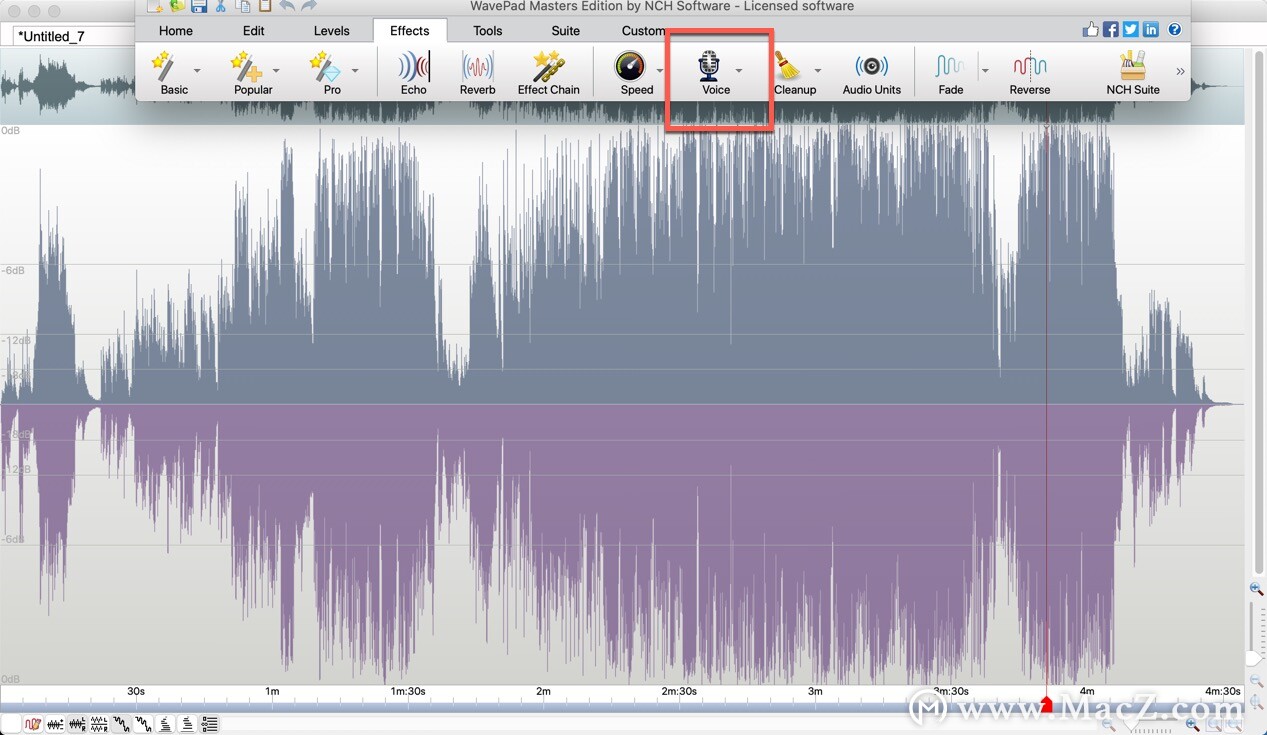The height and width of the screenshot is (735, 1267).
Task: Click the vertical zoom-in magnifier
Action: click(x=1257, y=589)
